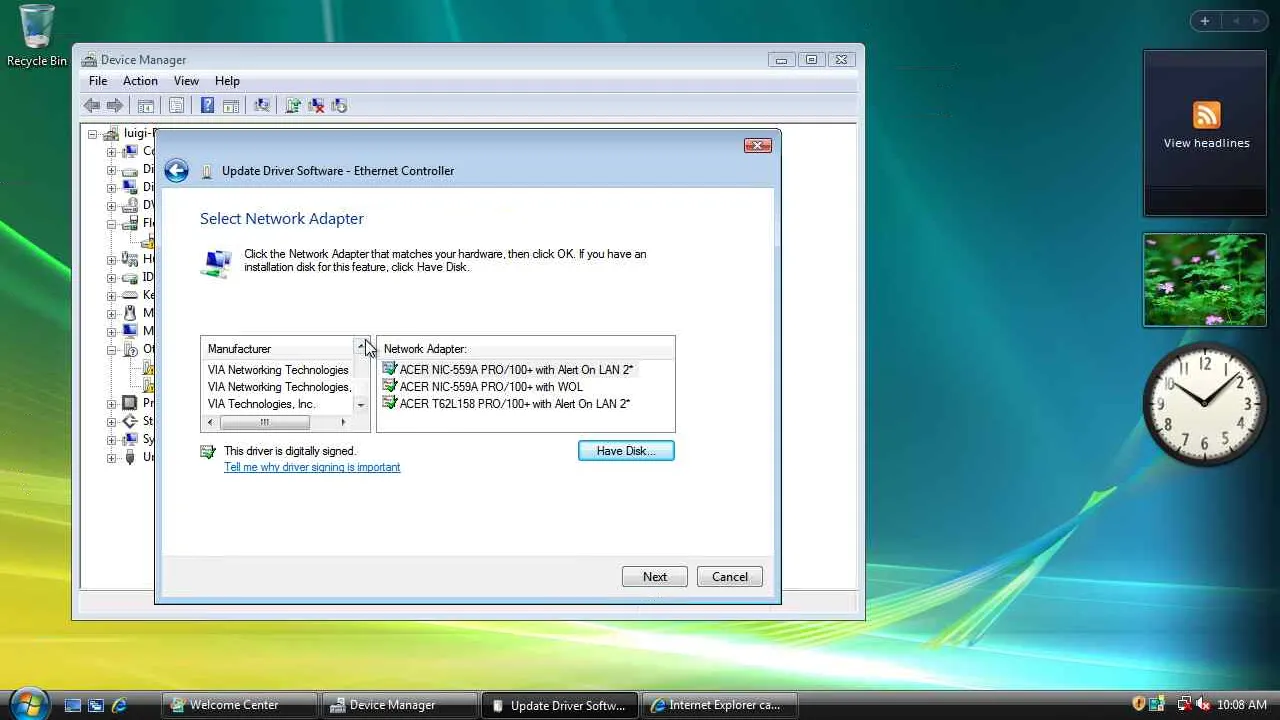Toggle the Show/Hide Console Tree toolbar icon
1280x720 pixels.
pos(146,106)
